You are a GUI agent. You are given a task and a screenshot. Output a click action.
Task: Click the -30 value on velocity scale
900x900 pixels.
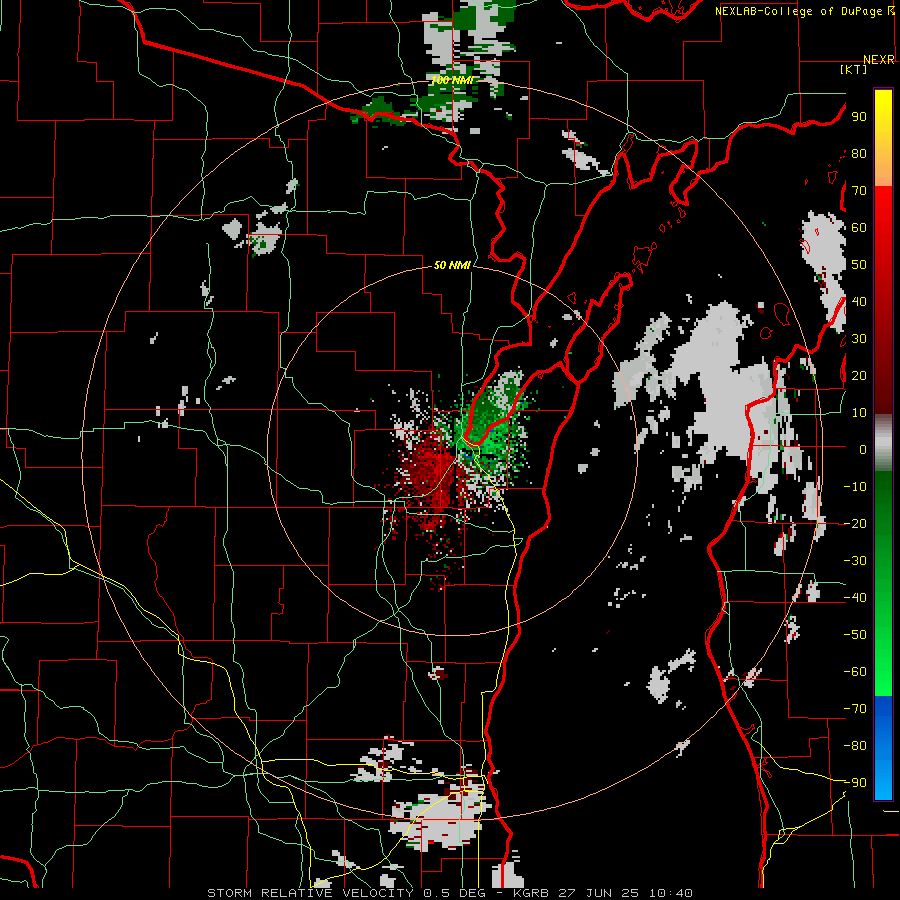coord(855,561)
